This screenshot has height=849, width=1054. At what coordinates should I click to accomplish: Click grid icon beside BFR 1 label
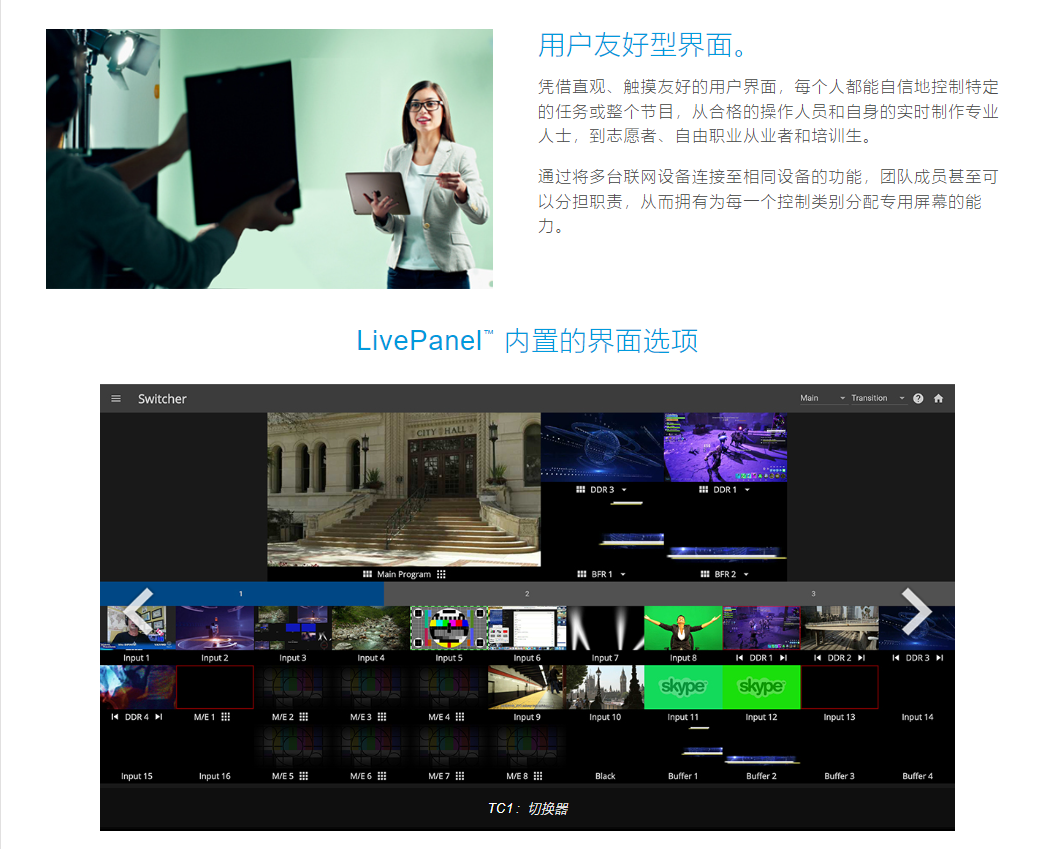pyautogui.click(x=582, y=574)
